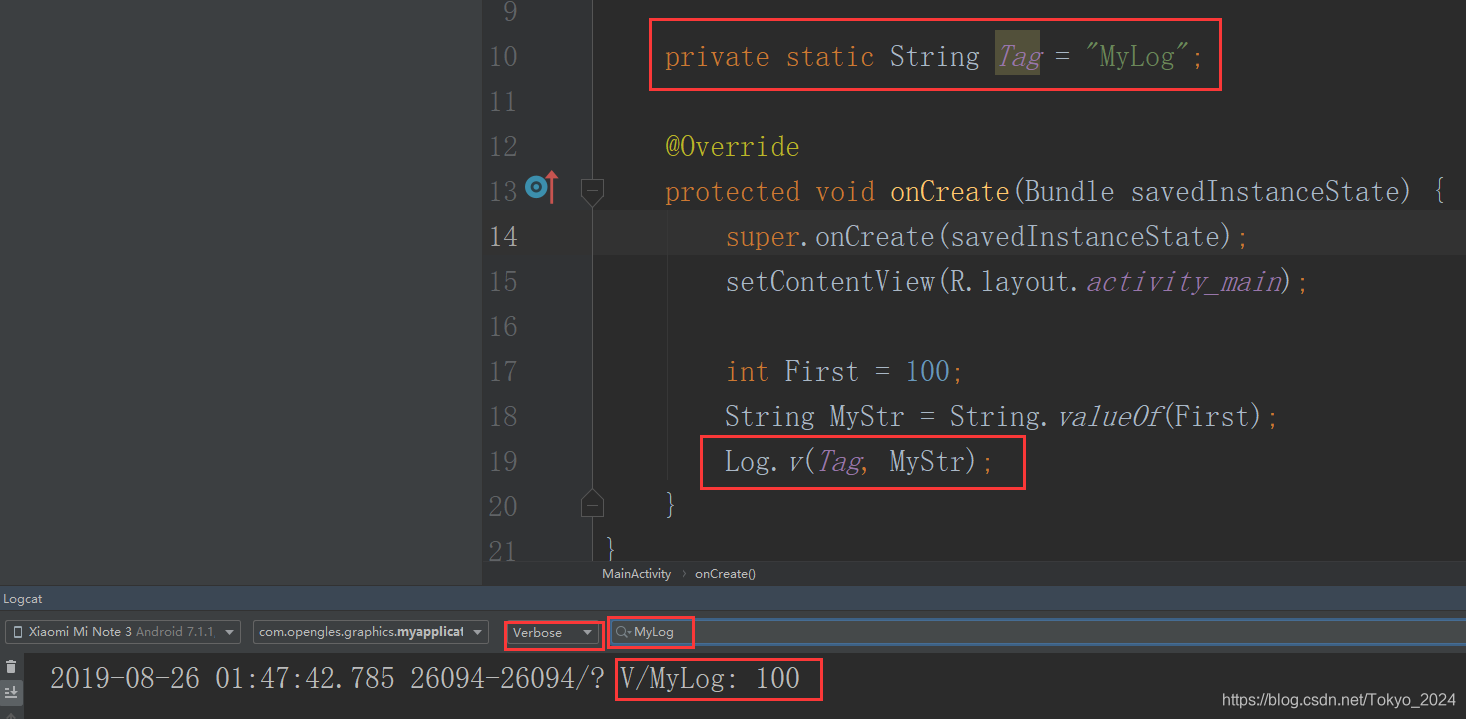
Task: Click the V/MyLog: 100 log entry
Action: pyautogui.click(x=717, y=678)
